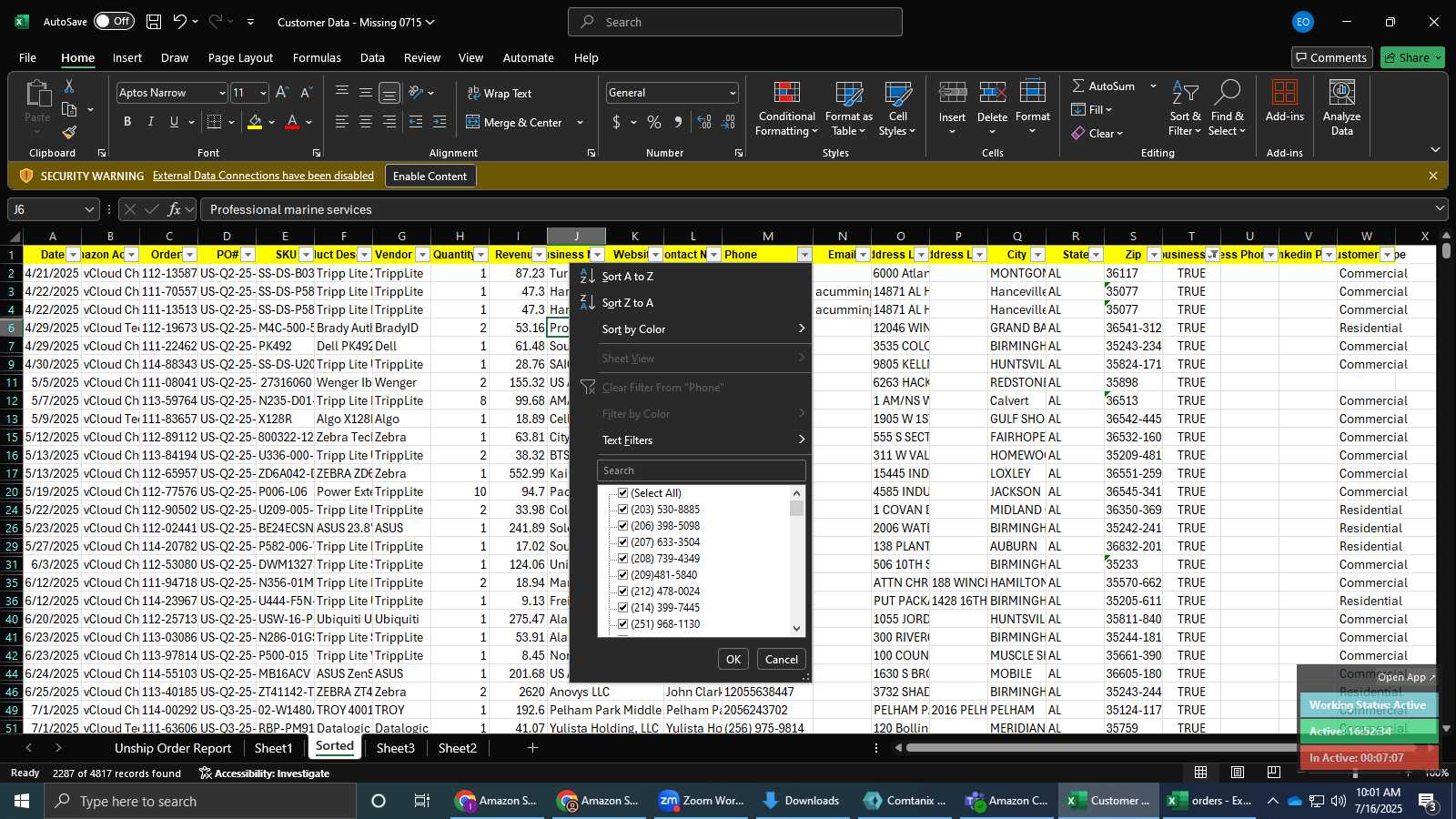Image resolution: width=1456 pixels, height=819 pixels.
Task: Open External Data Connections warning link
Action: 263,176
